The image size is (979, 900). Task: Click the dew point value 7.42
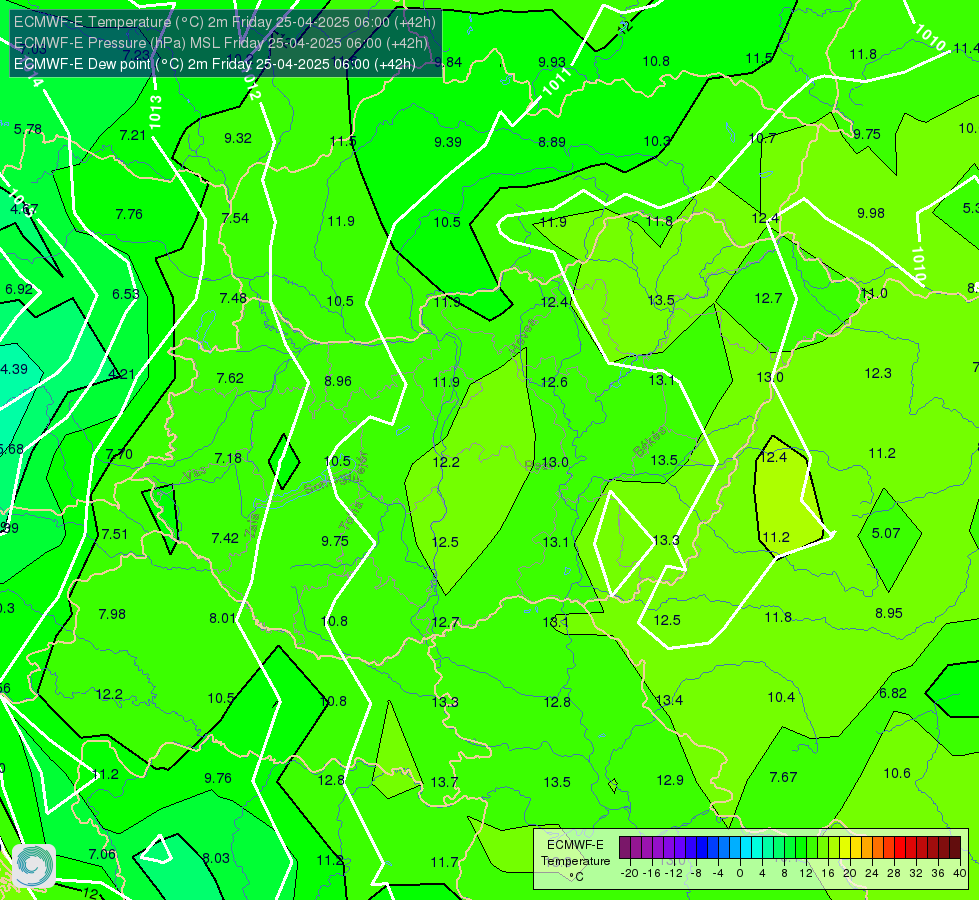pyautogui.click(x=225, y=538)
